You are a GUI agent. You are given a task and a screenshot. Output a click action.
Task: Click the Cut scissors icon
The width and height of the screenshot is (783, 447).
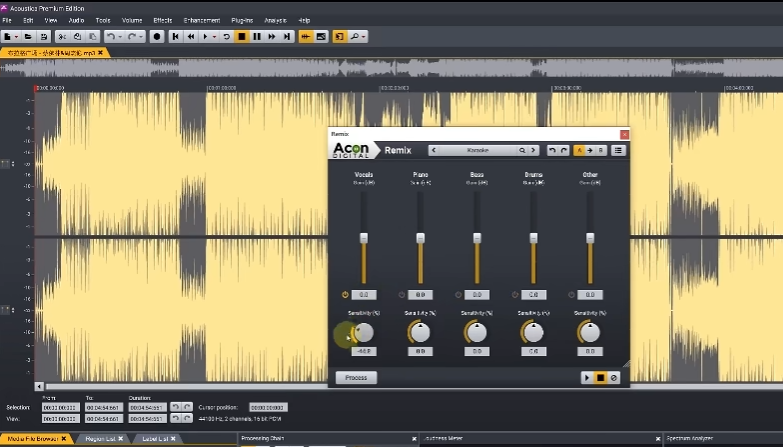(62, 37)
